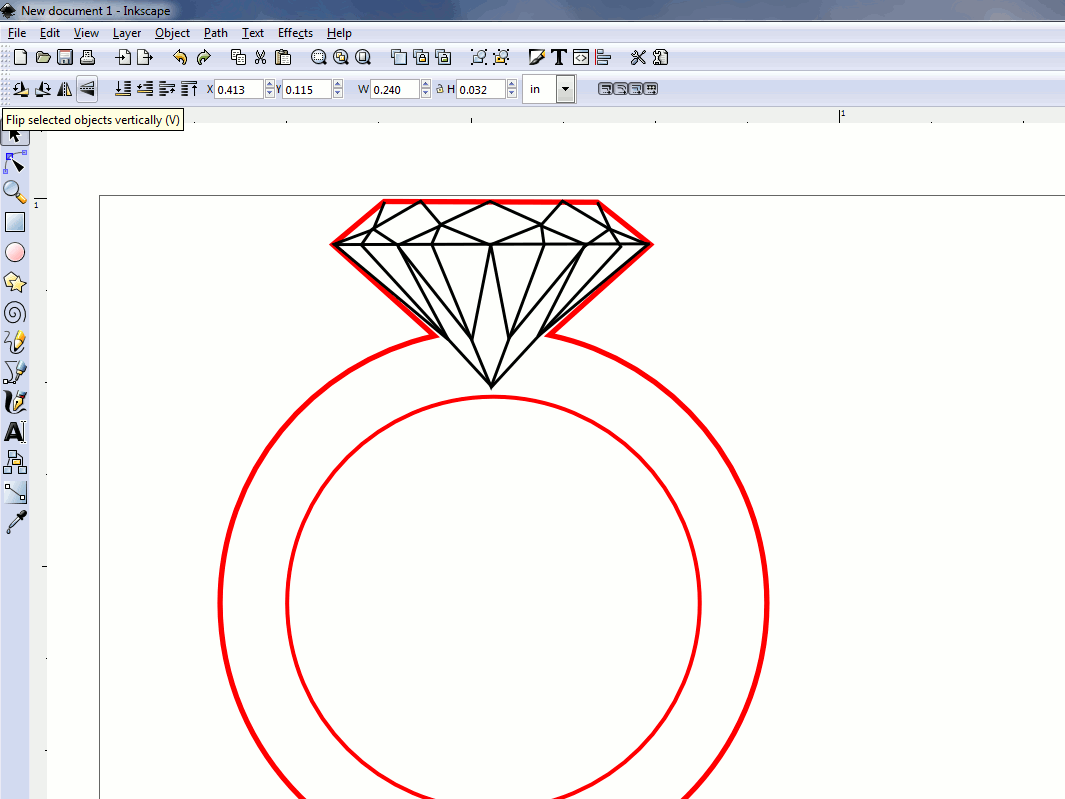Open the Effects menu
Screen dimensions: 1065x799
pos(295,33)
